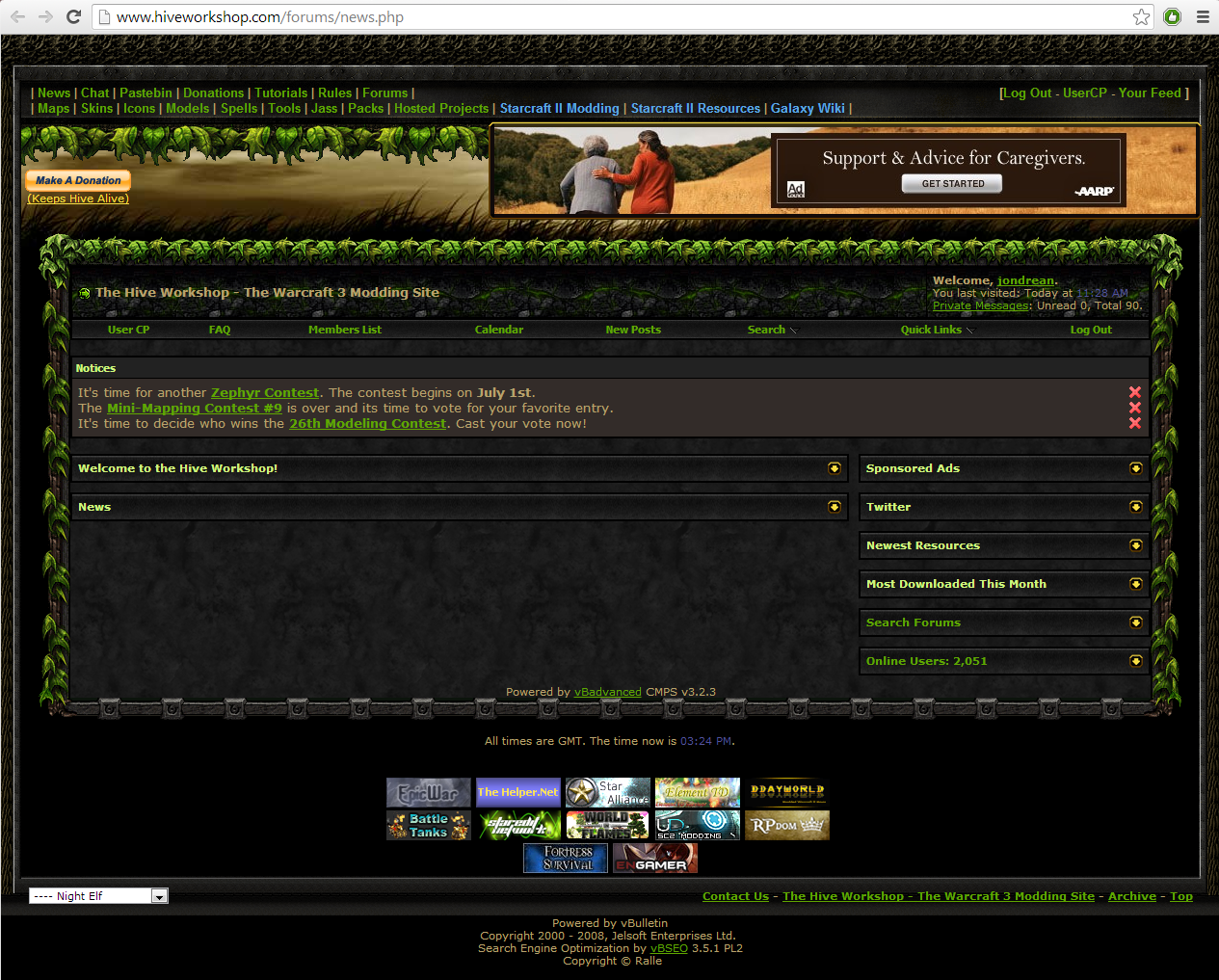
Task: Open the Chrome menu icon
Action: coord(1203,16)
